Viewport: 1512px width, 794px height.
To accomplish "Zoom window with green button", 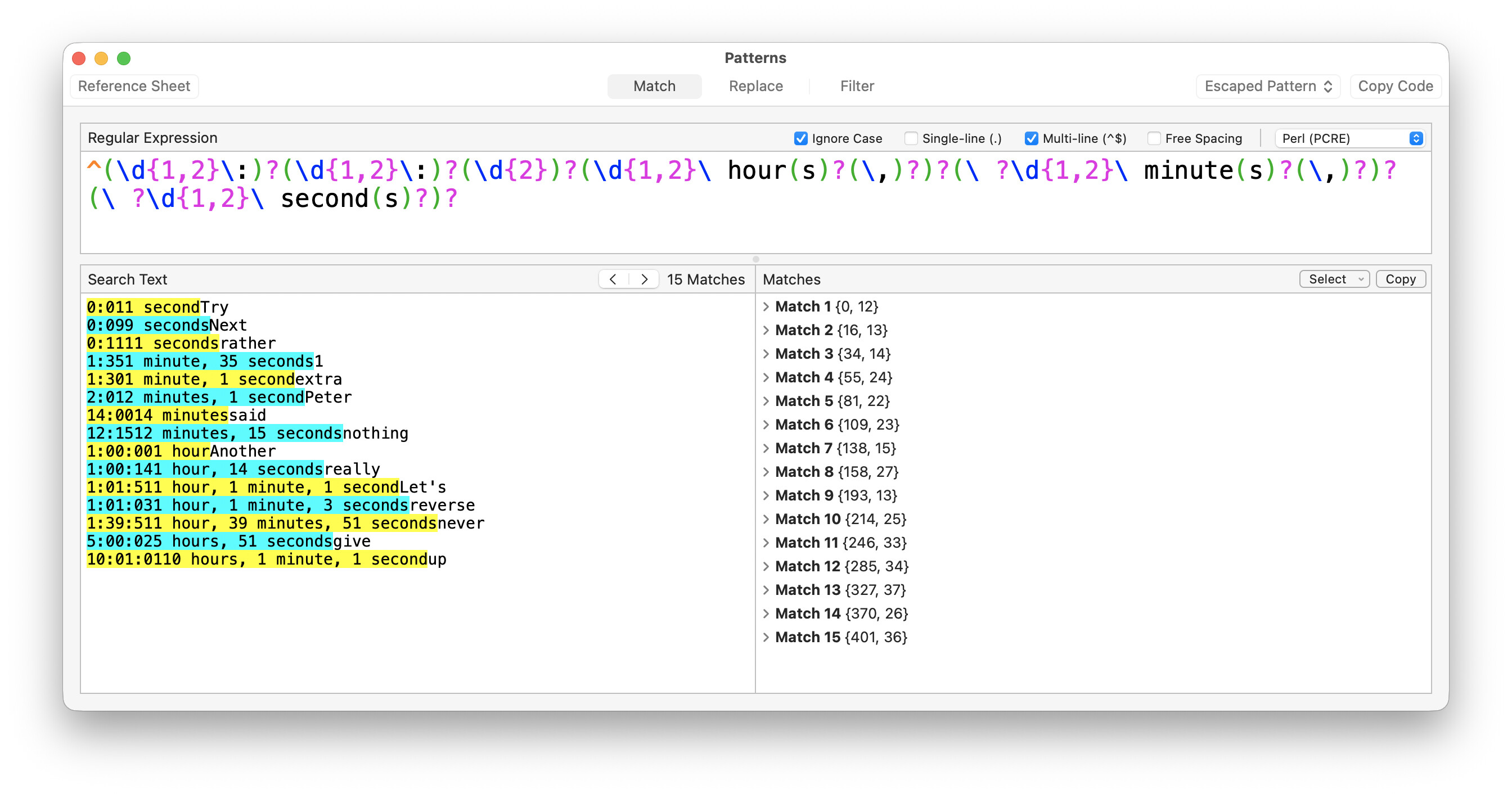I will [x=124, y=58].
